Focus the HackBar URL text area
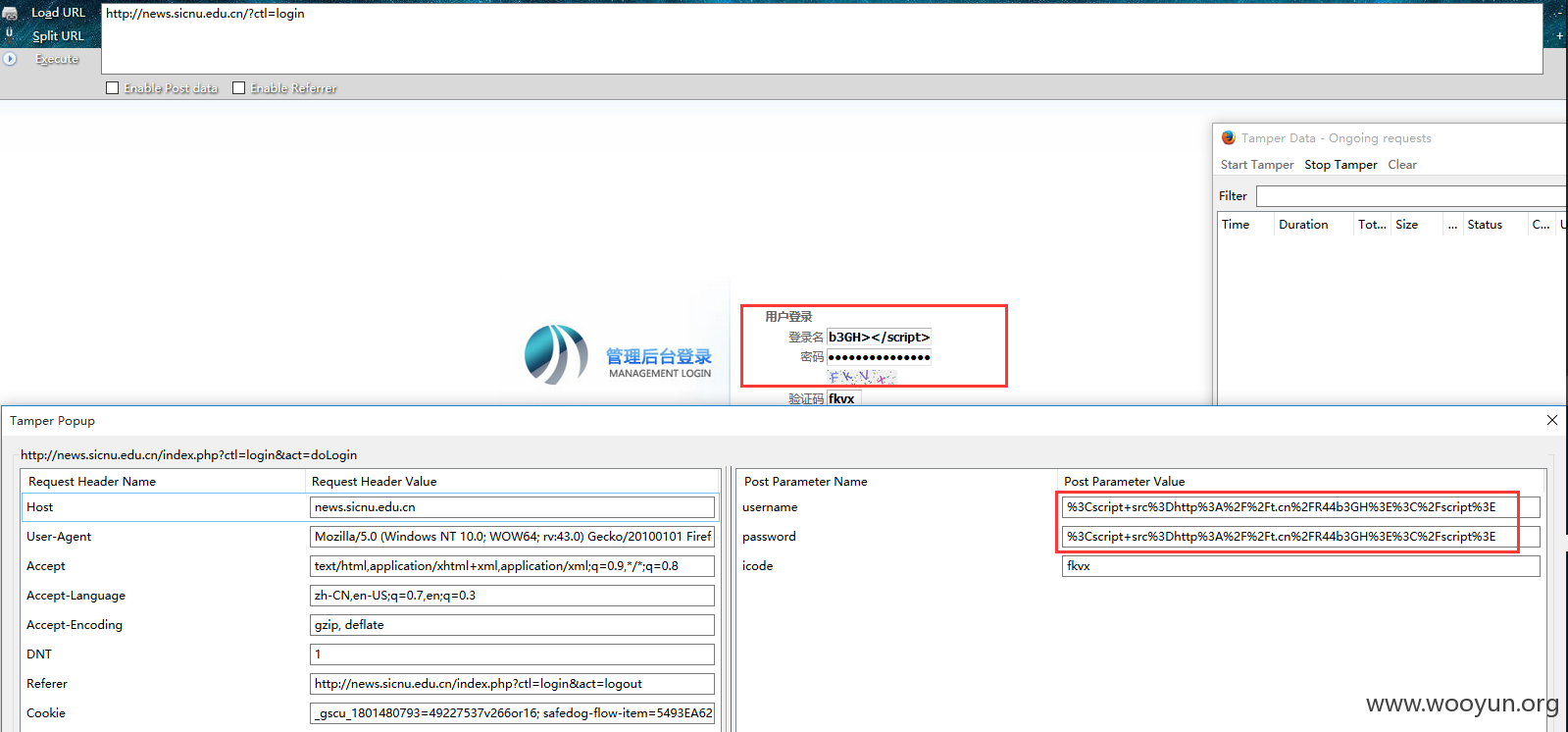Viewport: 1568px width, 732px height. point(822,39)
